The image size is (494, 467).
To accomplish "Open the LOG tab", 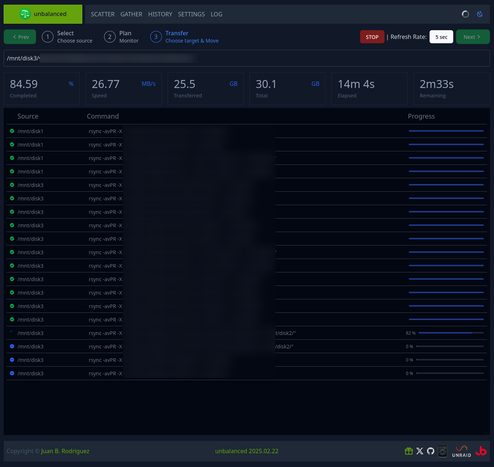I will 216,14.
